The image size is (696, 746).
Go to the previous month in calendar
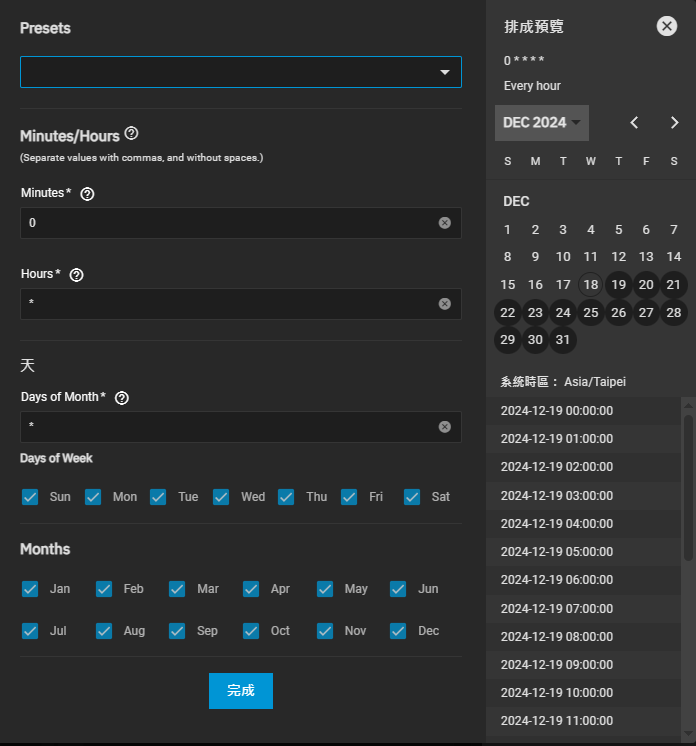634,123
